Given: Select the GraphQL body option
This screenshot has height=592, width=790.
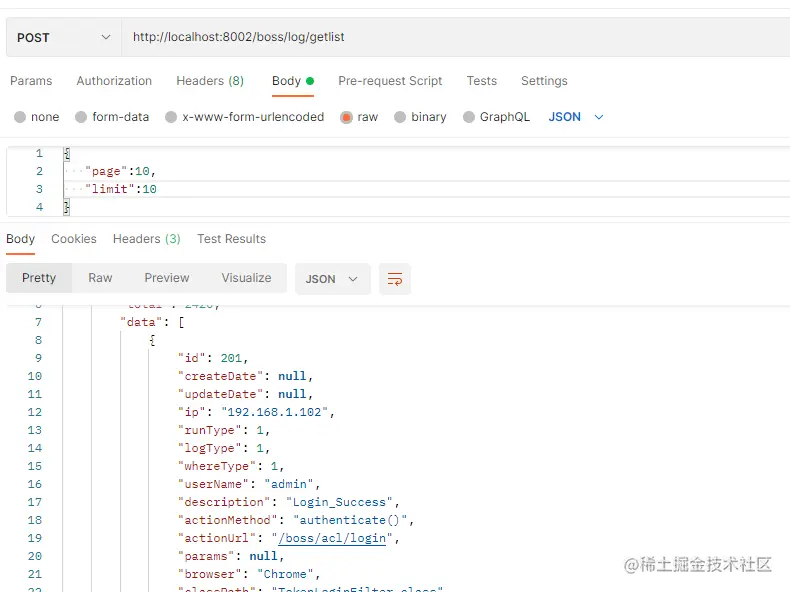Looking at the screenshot, I should tap(496, 117).
